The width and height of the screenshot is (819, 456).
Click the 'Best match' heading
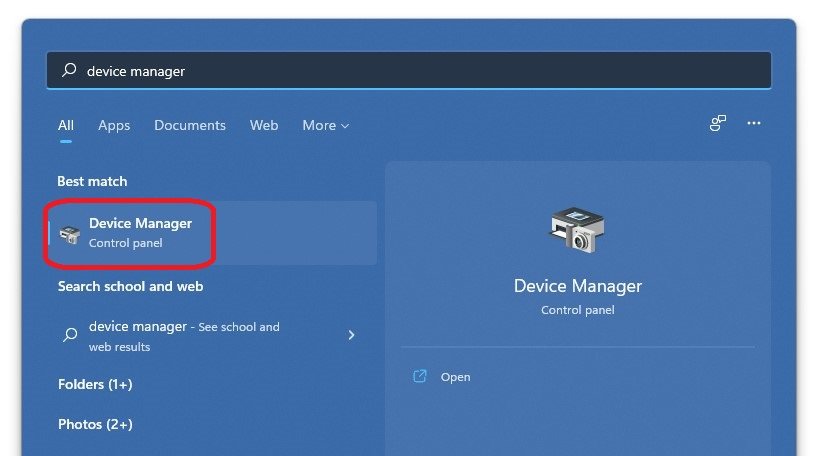coord(92,181)
